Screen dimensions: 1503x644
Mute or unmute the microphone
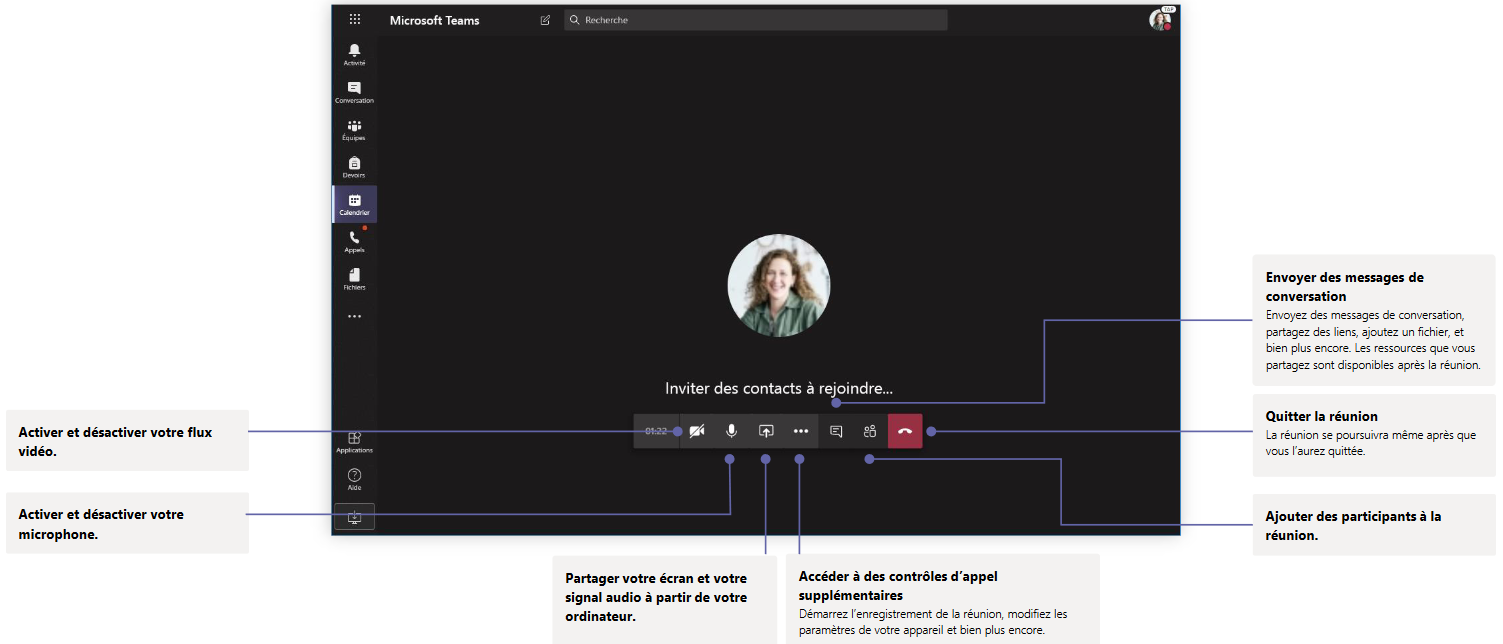coord(731,431)
